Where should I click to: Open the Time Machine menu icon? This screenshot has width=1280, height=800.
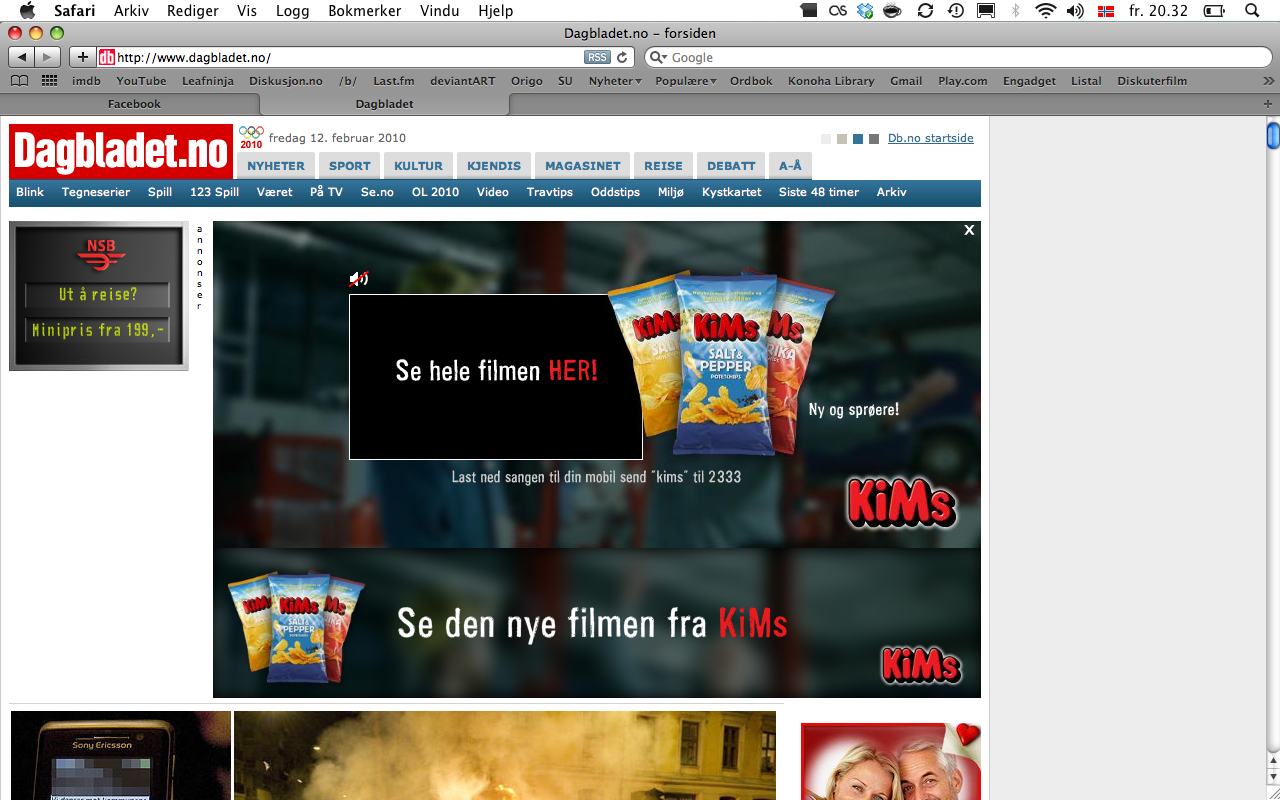956,10
